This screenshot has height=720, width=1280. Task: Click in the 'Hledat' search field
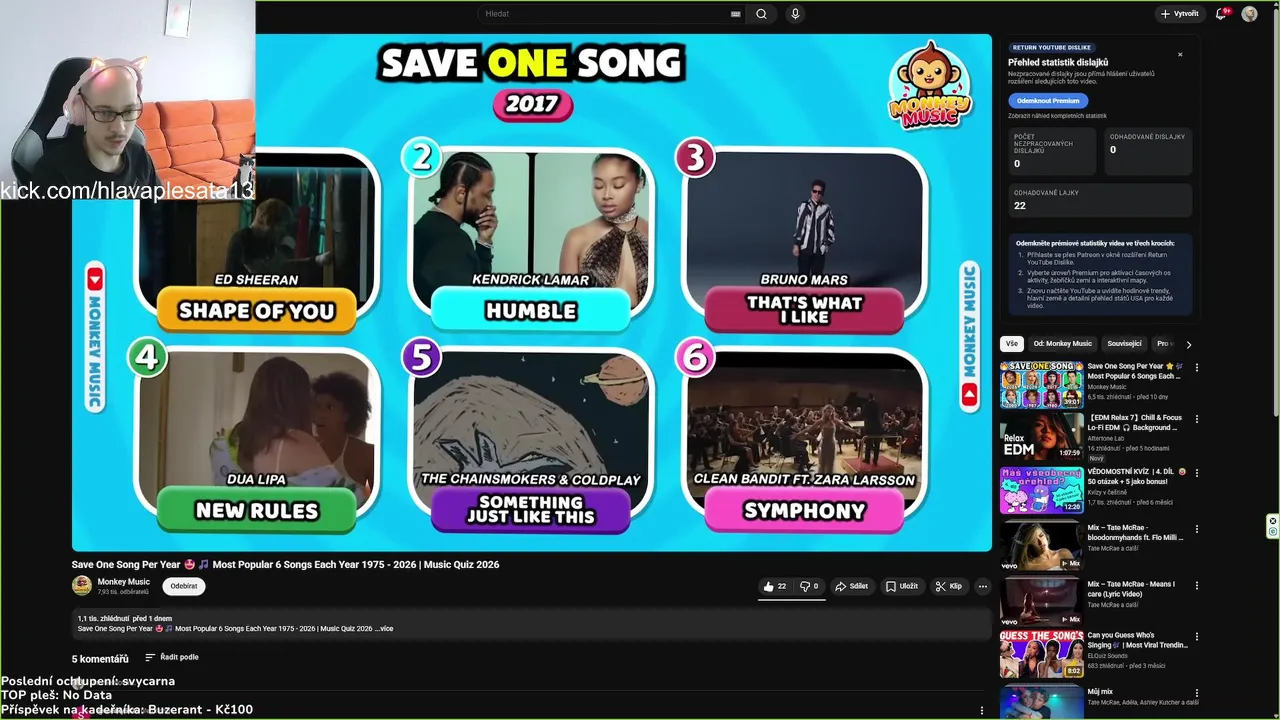[x=605, y=14]
